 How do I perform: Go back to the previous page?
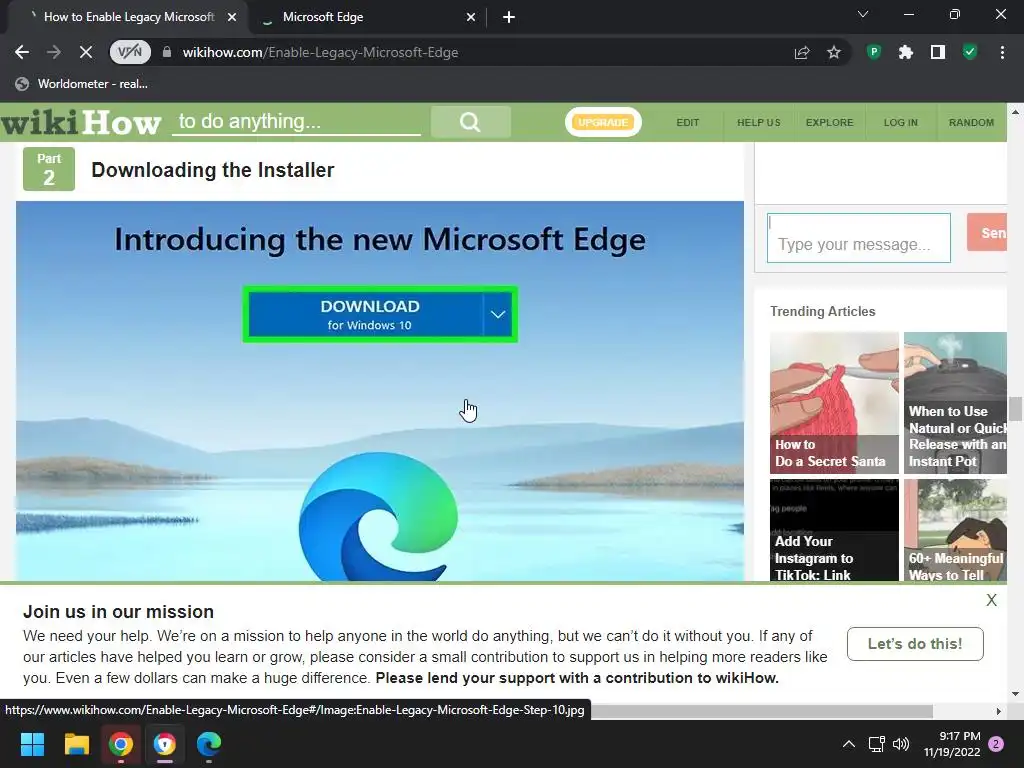tap(22, 52)
